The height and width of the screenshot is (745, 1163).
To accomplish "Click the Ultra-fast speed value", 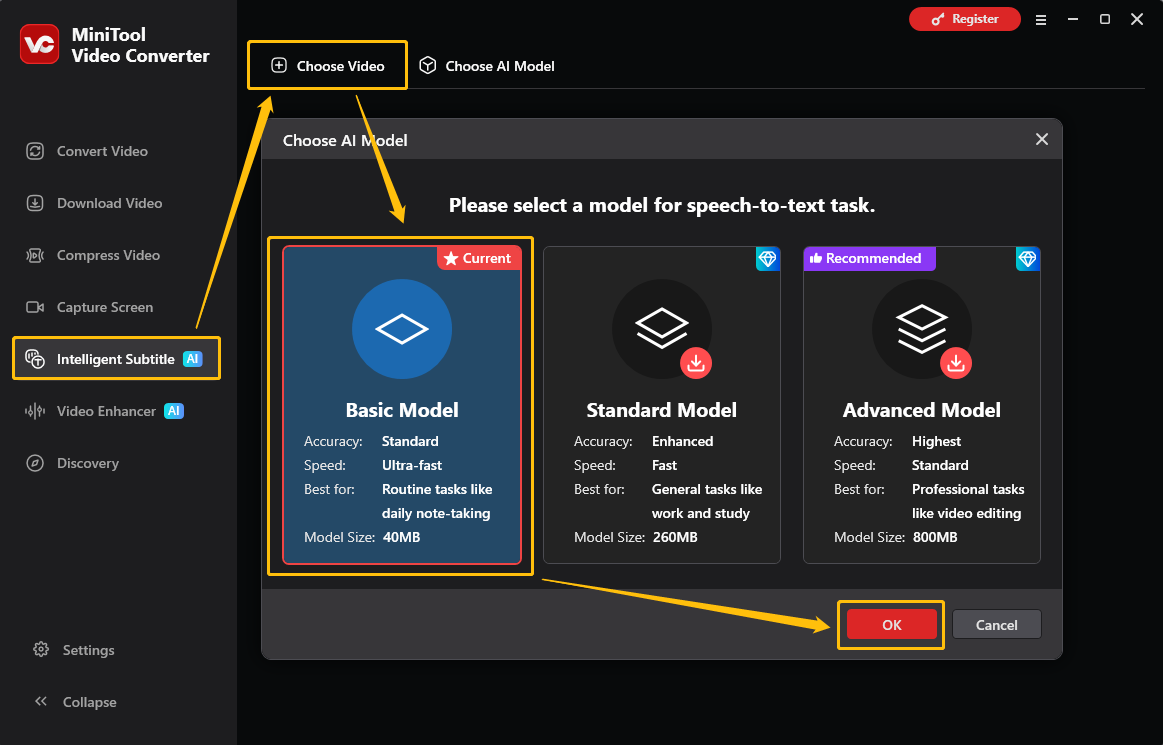I will (412, 465).
